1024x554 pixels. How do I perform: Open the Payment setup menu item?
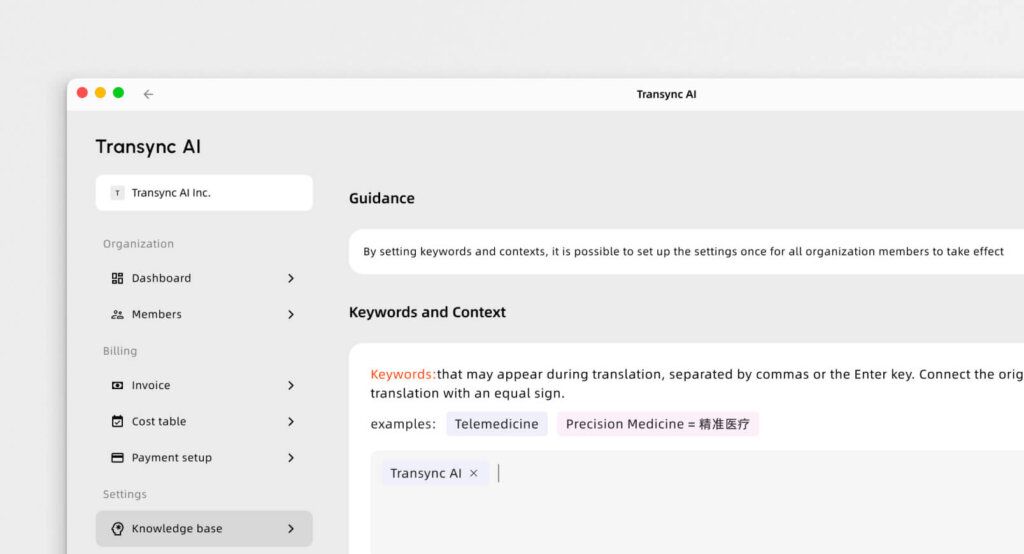point(171,457)
